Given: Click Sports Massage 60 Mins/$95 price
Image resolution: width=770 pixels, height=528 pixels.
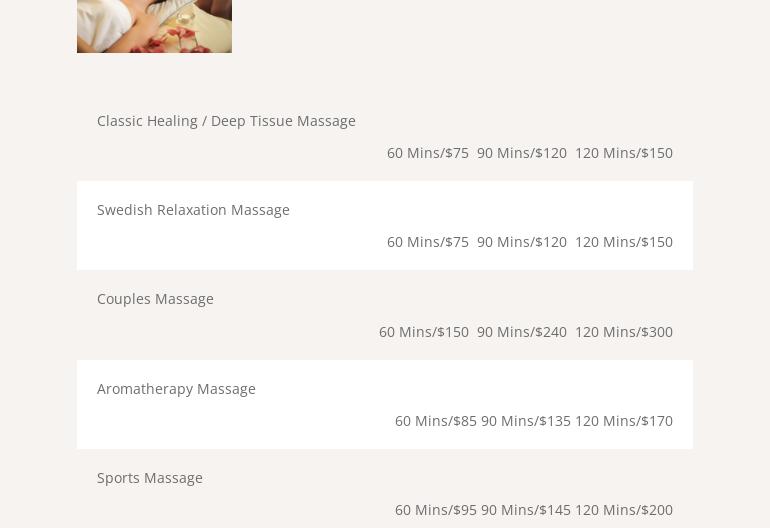Looking at the screenshot, I should tap(436, 510).
